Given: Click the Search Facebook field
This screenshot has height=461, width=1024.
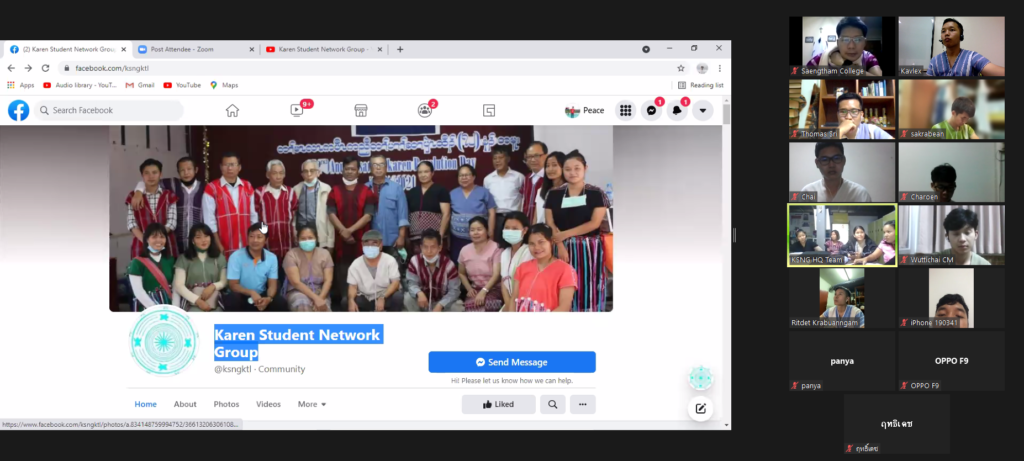Looking at the screenshot, I should click(108, 110).
